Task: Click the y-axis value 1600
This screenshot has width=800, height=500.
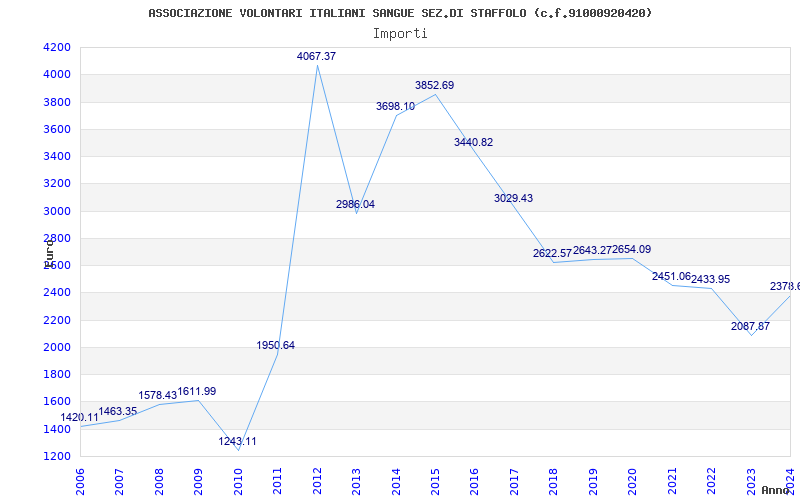Action: 57,402
